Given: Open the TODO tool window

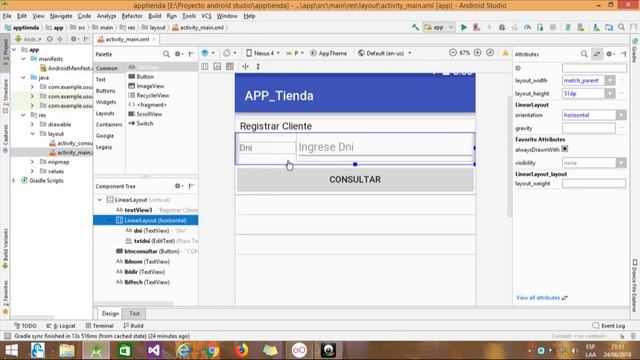Looking at the screenshot, I should pos(25,326).
